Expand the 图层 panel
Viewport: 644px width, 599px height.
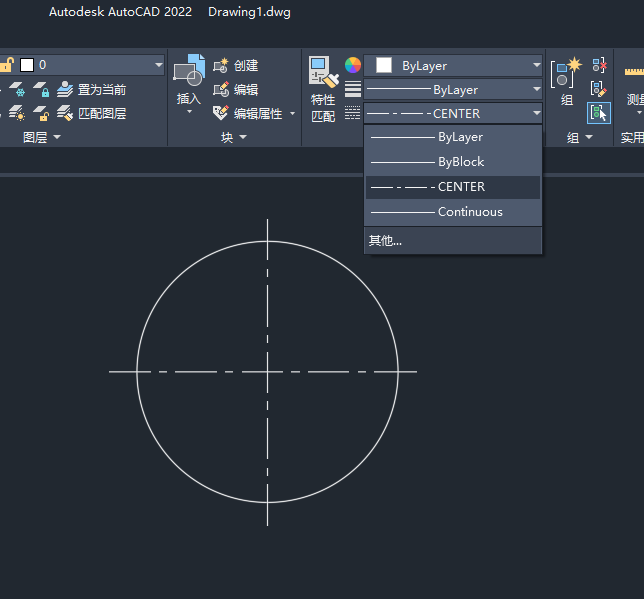point(41,137)
